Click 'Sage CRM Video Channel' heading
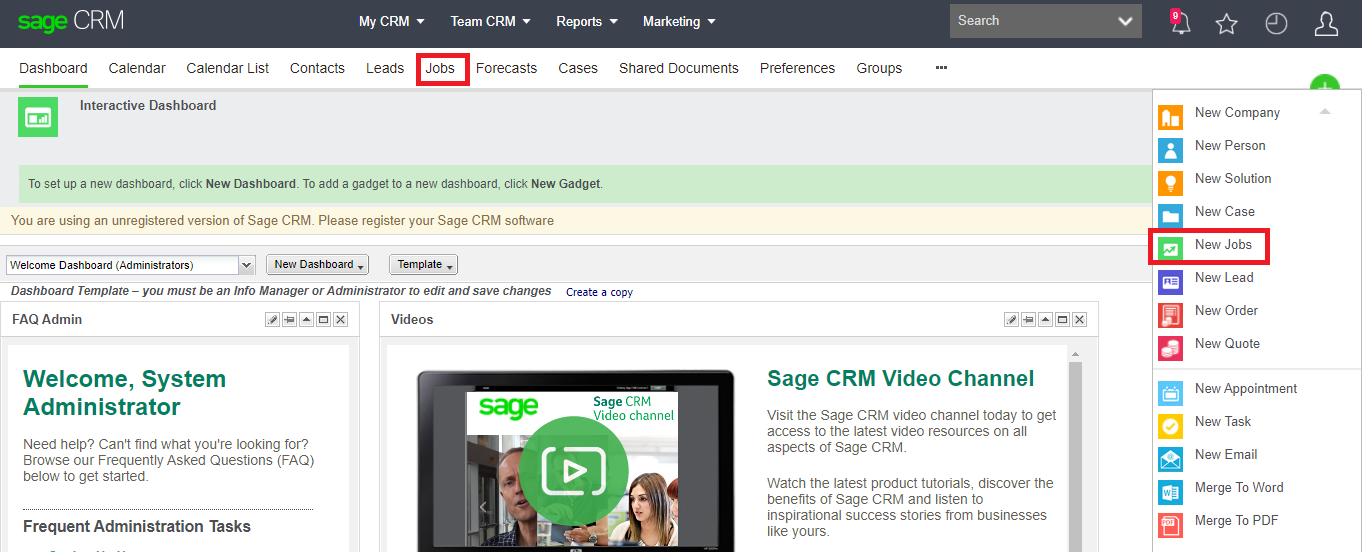 click(x=901, y=379)
